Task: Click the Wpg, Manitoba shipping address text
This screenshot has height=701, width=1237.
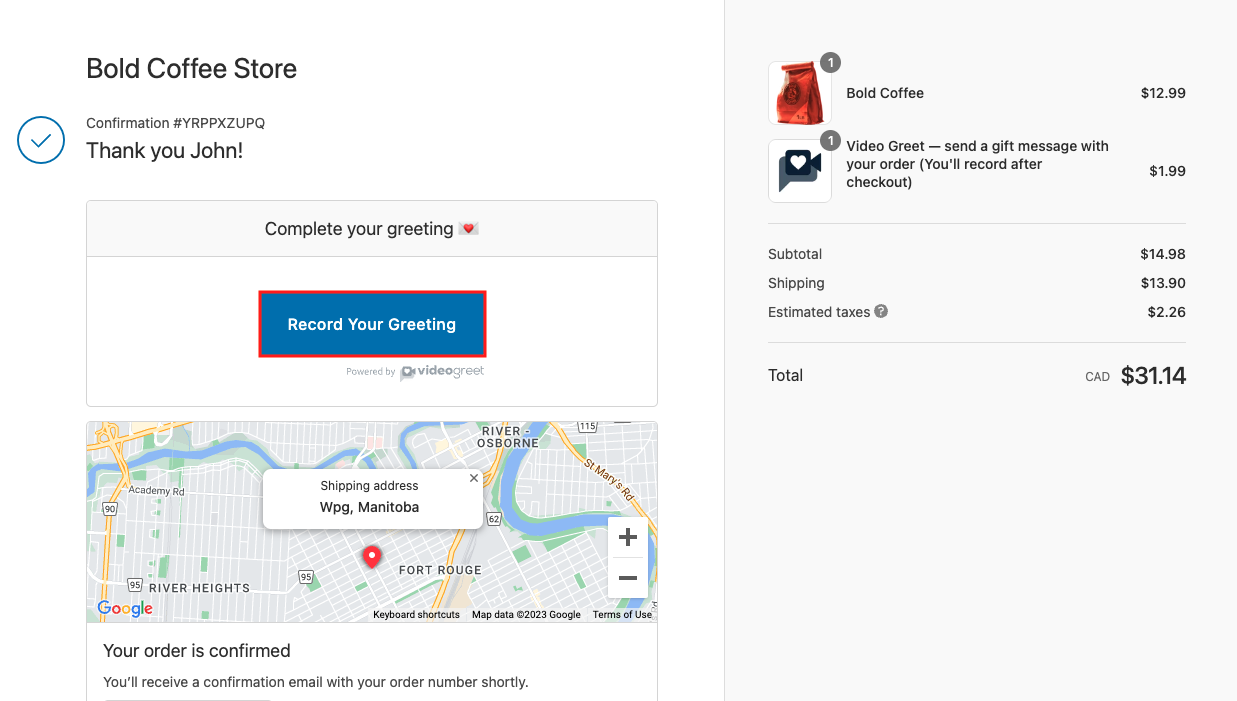Action: [370, 507]
